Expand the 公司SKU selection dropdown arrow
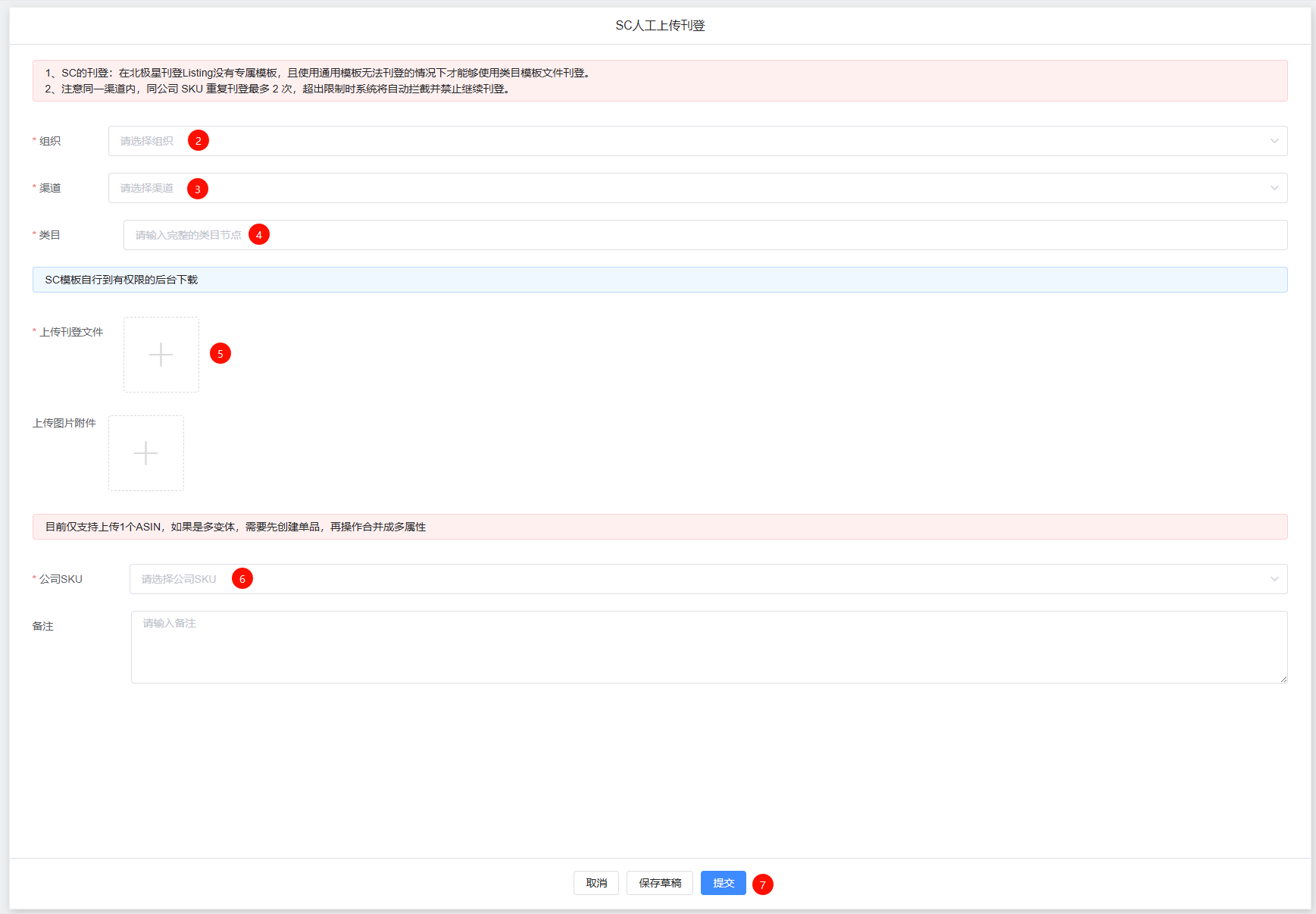Screen dimensions: 1316x914 tap(1274, 579)
